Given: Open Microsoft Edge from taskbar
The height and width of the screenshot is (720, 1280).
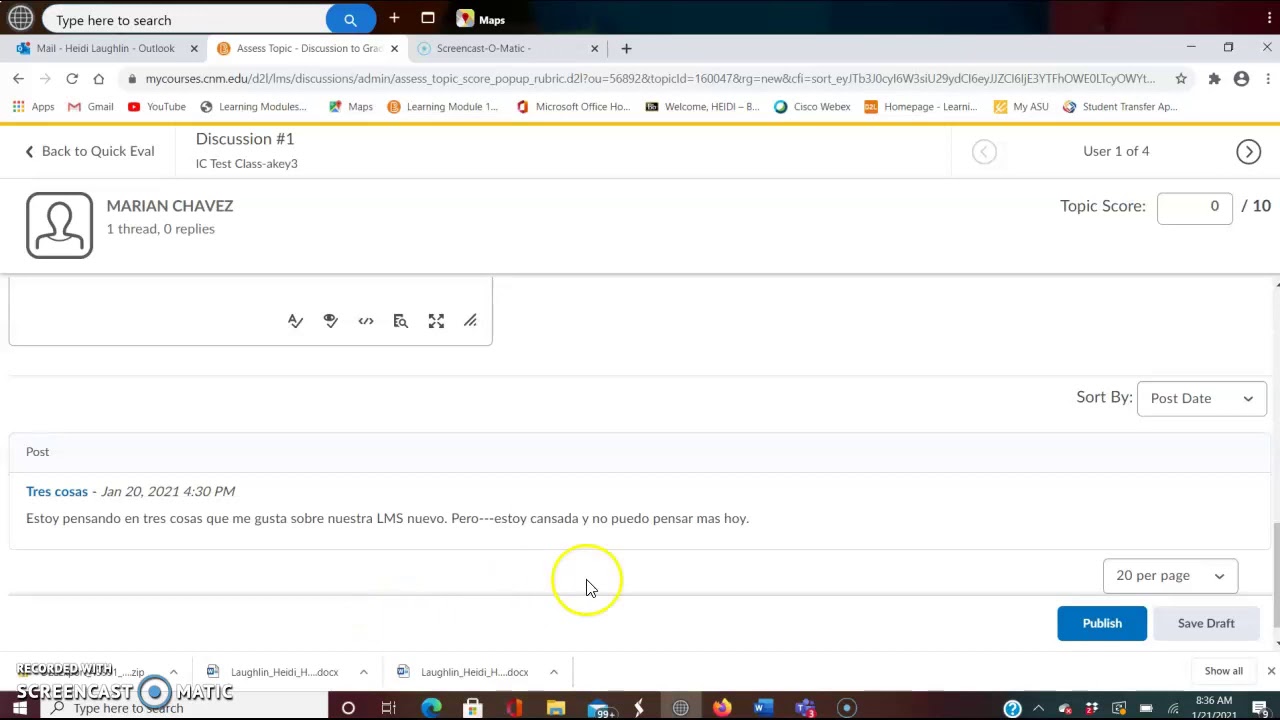Looking at the screenshot, I should point(431,708).
